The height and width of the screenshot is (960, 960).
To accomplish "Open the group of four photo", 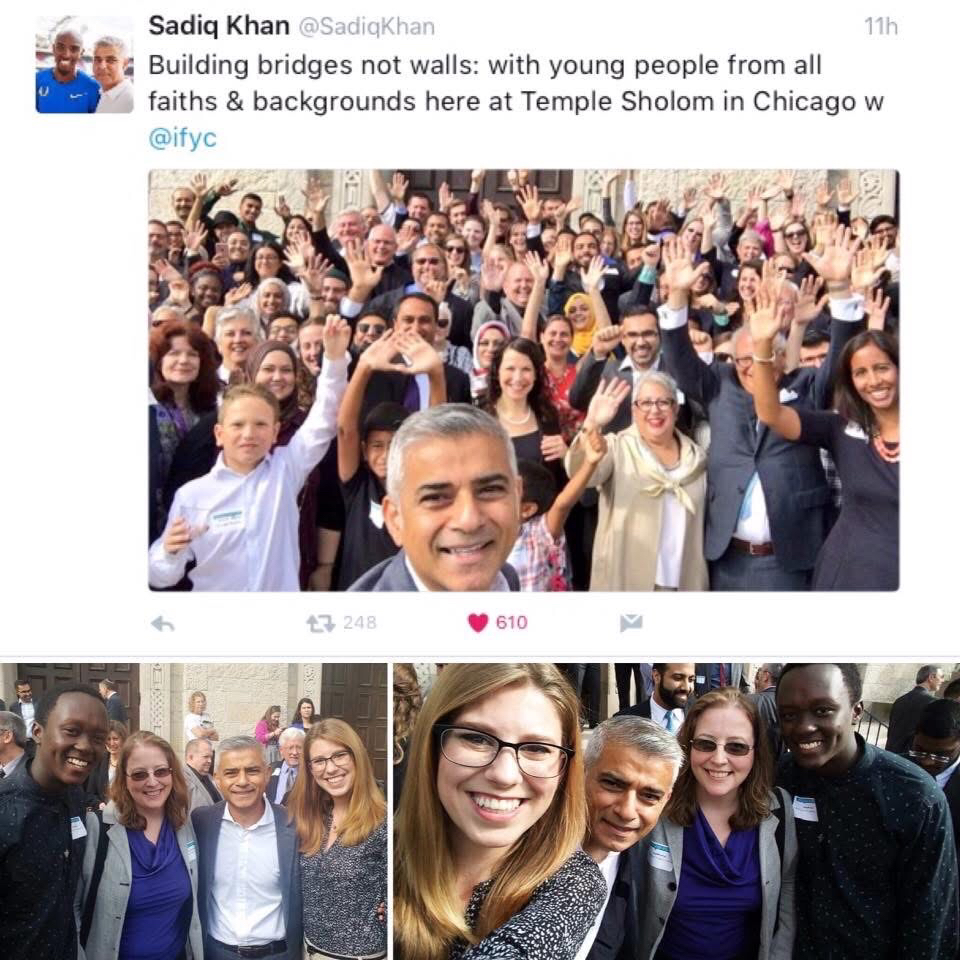I will click(193, 811).
